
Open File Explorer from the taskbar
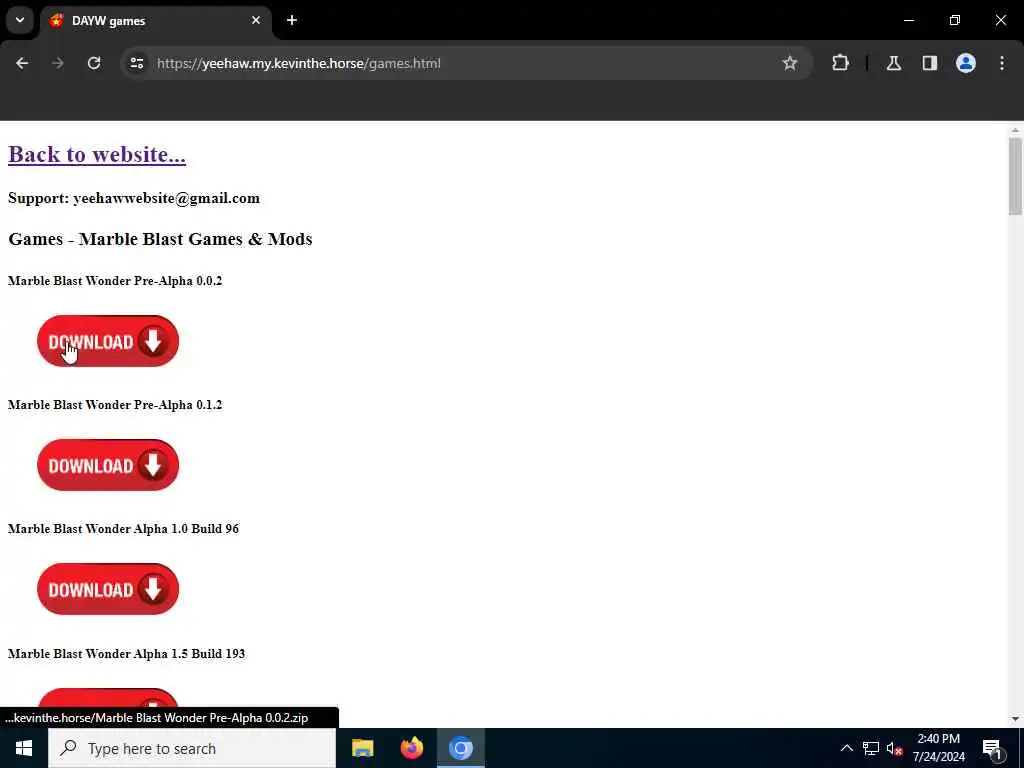pos(362,748)
